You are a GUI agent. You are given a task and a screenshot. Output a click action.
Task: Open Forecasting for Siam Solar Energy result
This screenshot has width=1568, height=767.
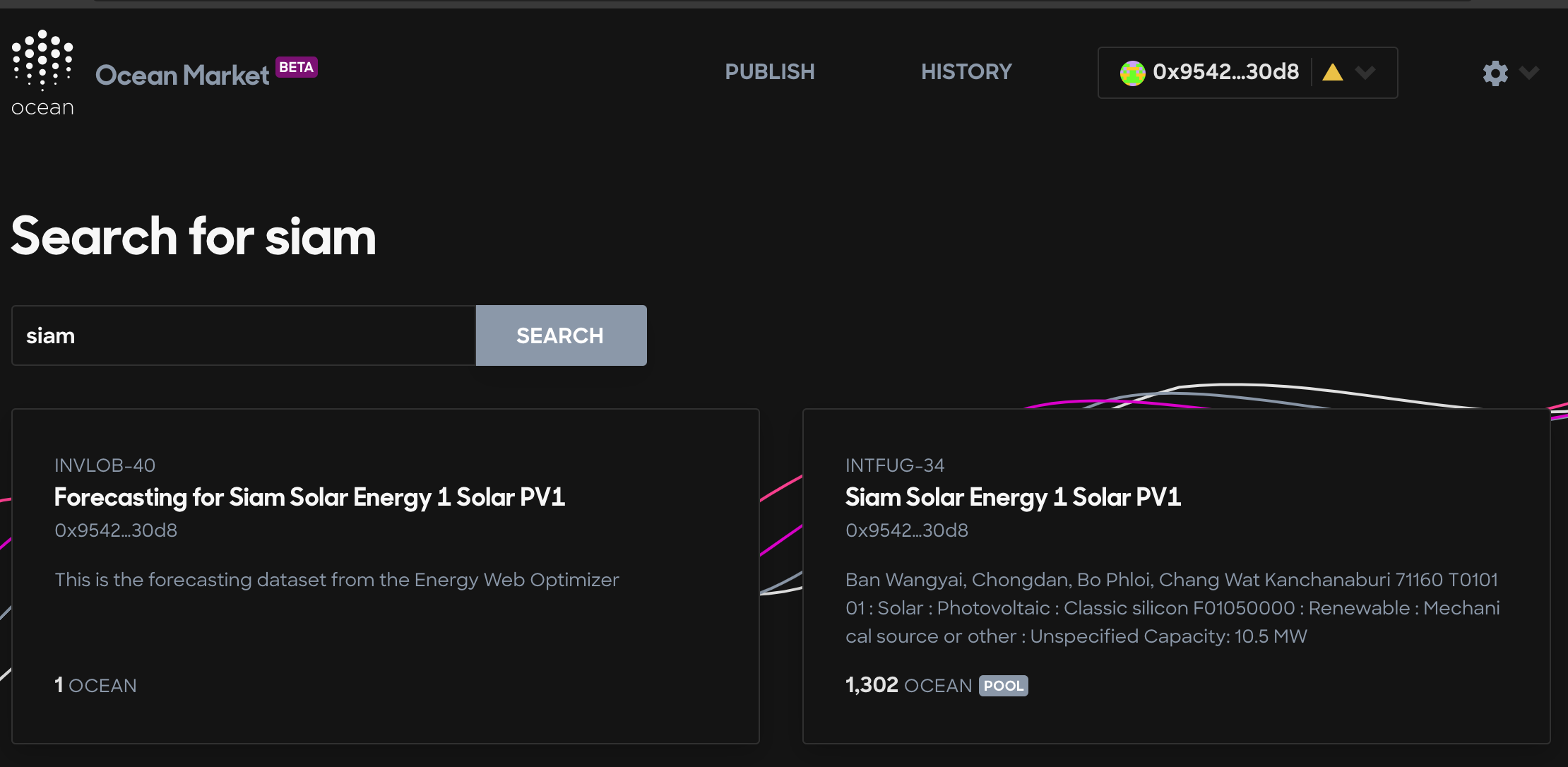[309, 497]
